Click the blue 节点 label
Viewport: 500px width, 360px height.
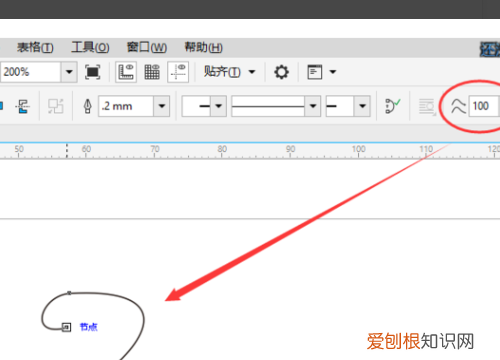[x=89, y=327]
